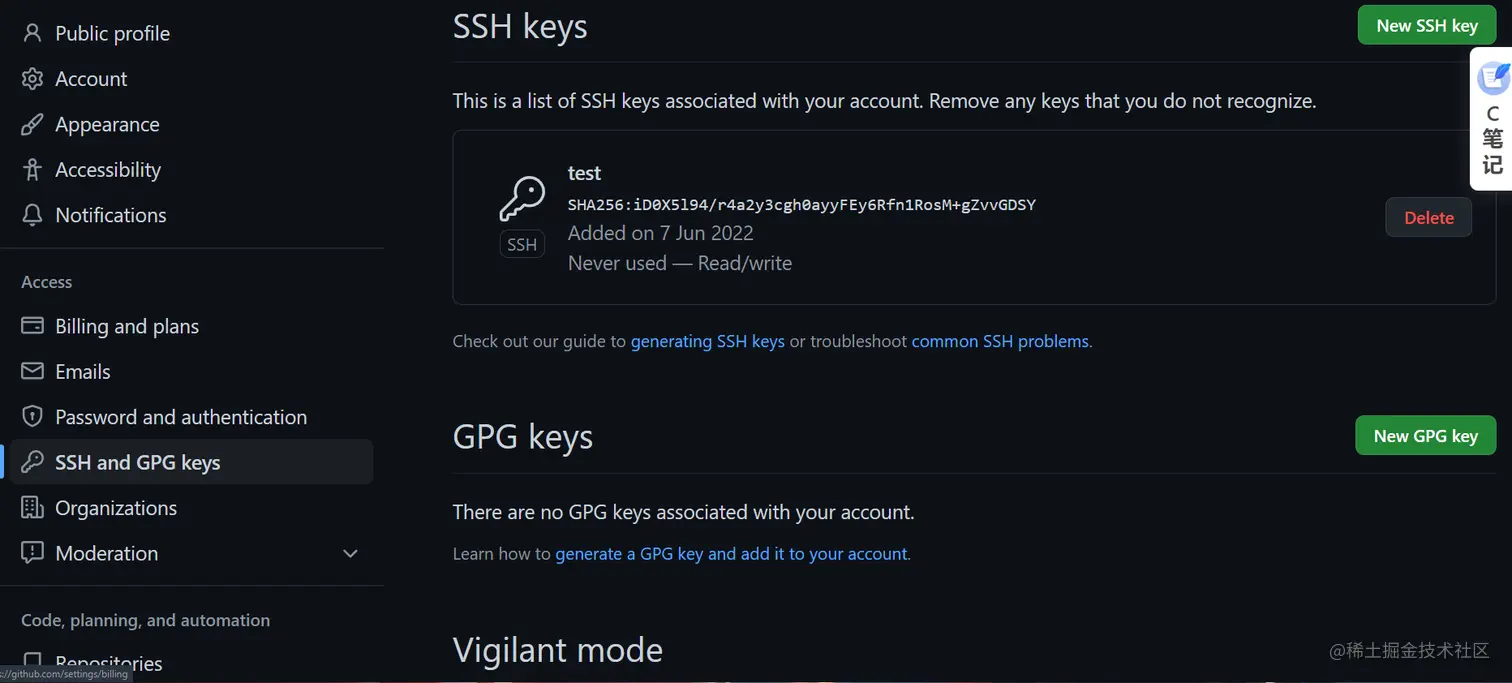The height and width of the screenshot is (683, 1512).
Task: Open the SSH and GPG keys menu item
Action: [138, 462]
